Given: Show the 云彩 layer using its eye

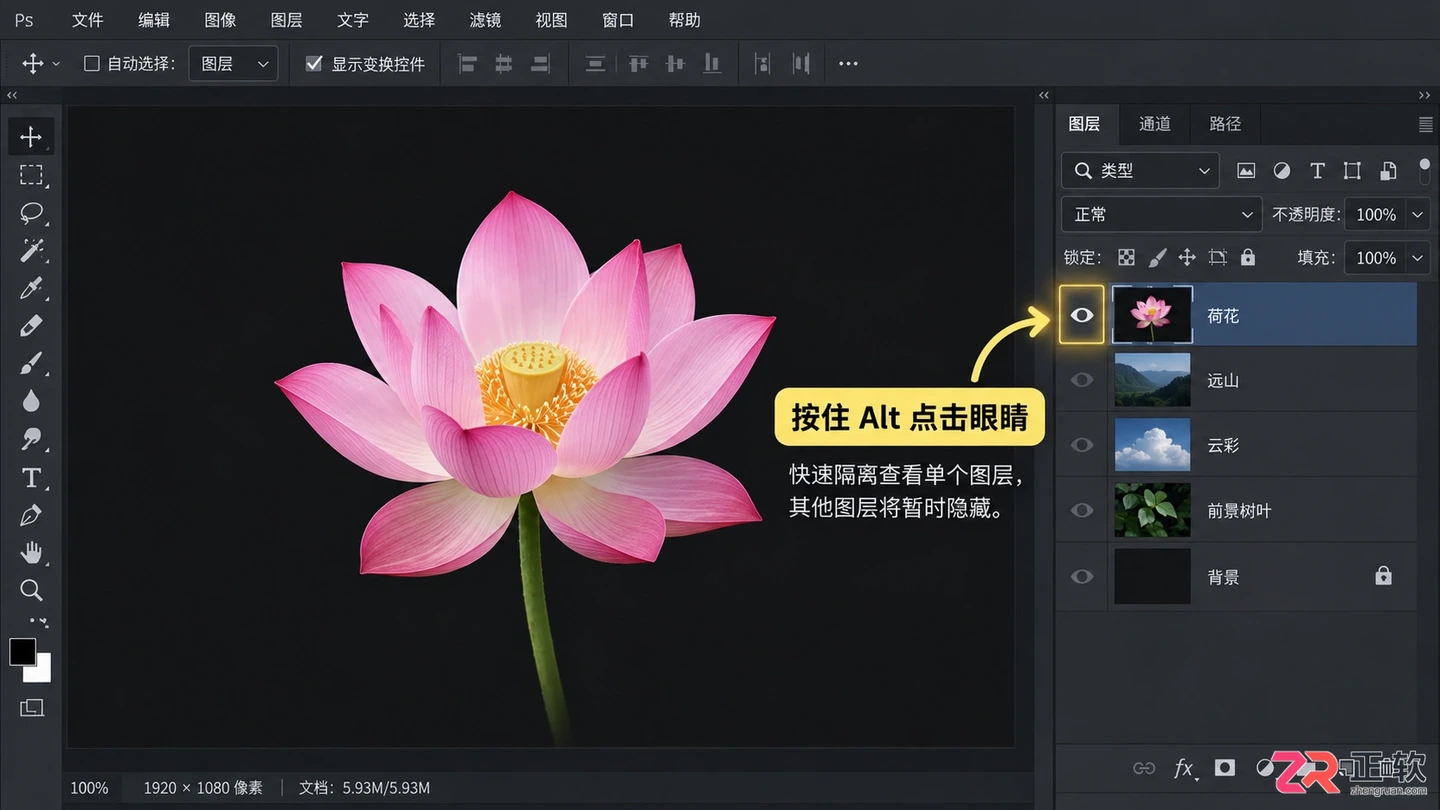Looking at the screenshot, I should click(x=1082, y=445).
